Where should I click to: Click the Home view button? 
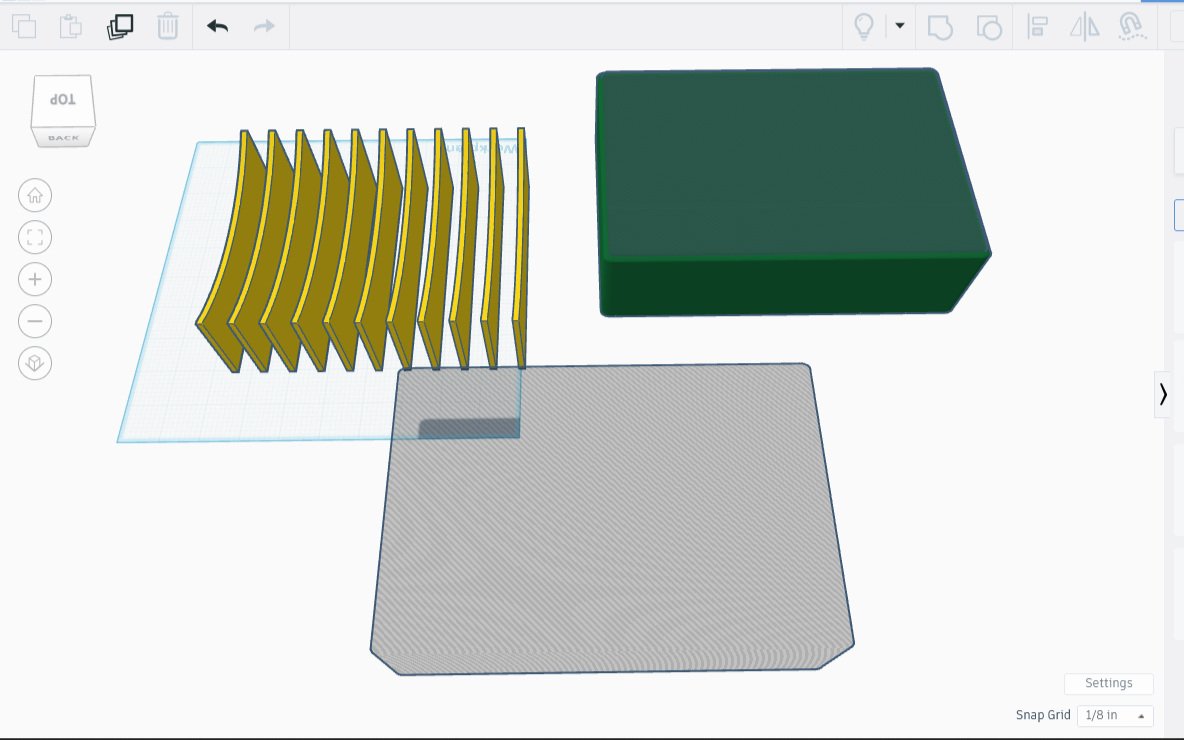point(35,196)
